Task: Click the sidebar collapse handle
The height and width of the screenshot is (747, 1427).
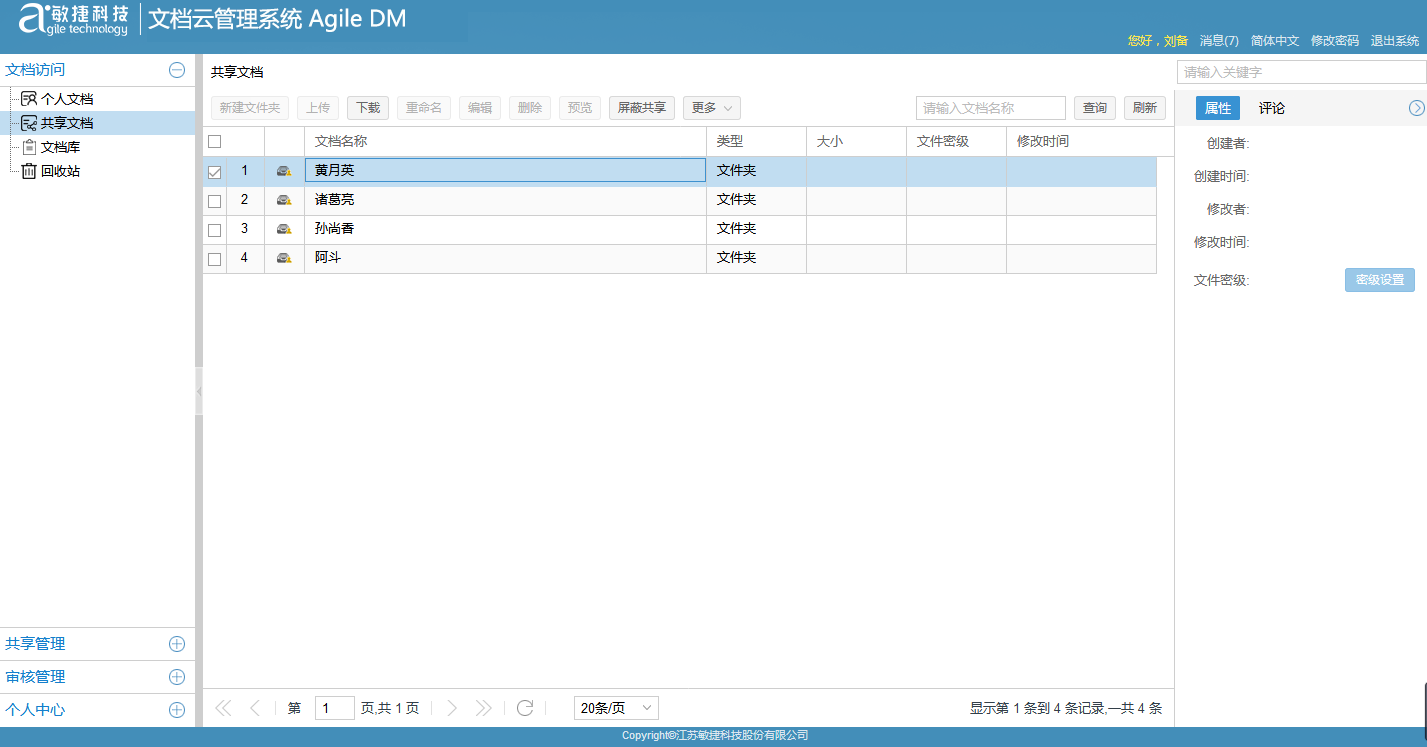Action: [199, 391]
